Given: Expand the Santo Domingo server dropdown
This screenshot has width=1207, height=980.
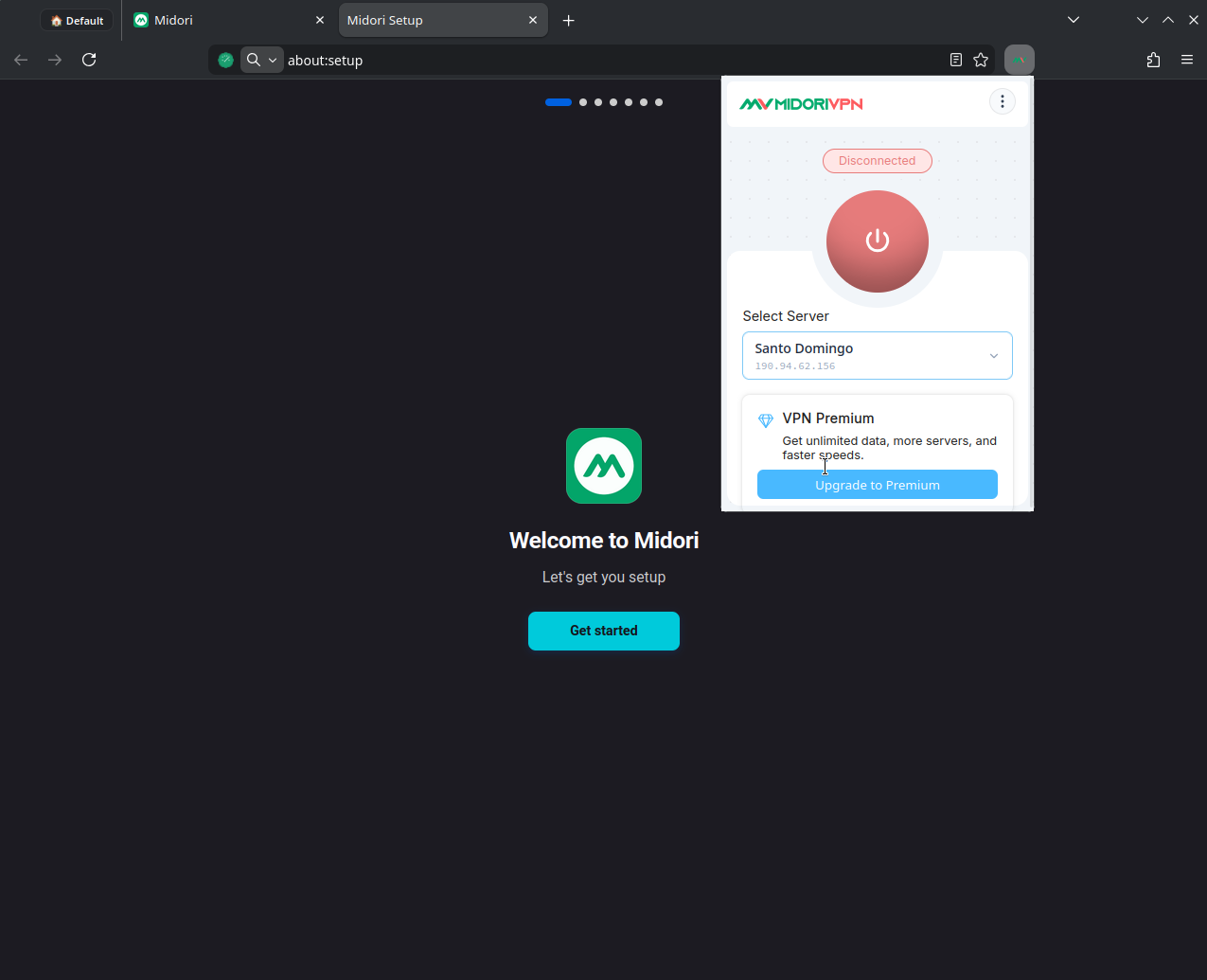Looking at the screenshot, I should click(x=878, y=356).
